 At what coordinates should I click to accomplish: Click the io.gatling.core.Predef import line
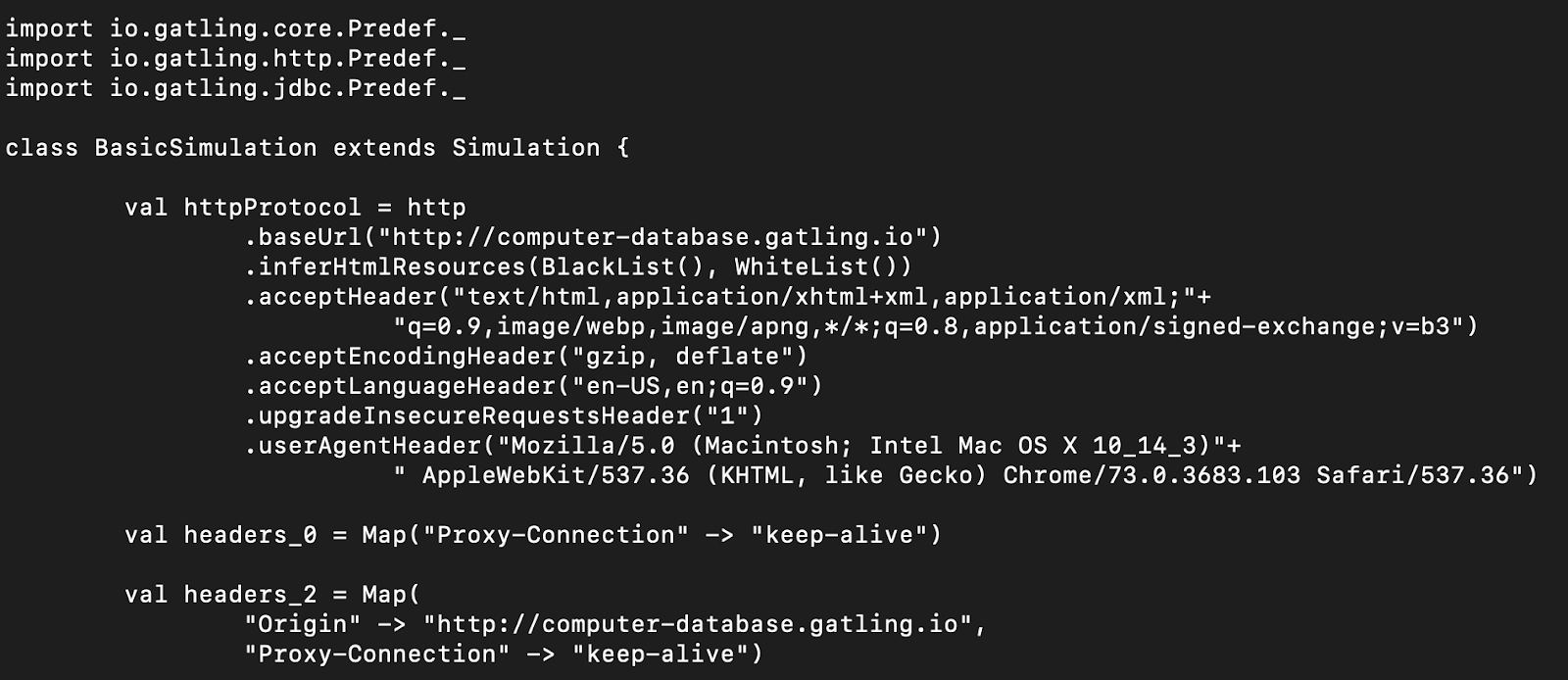click(235, 28)
